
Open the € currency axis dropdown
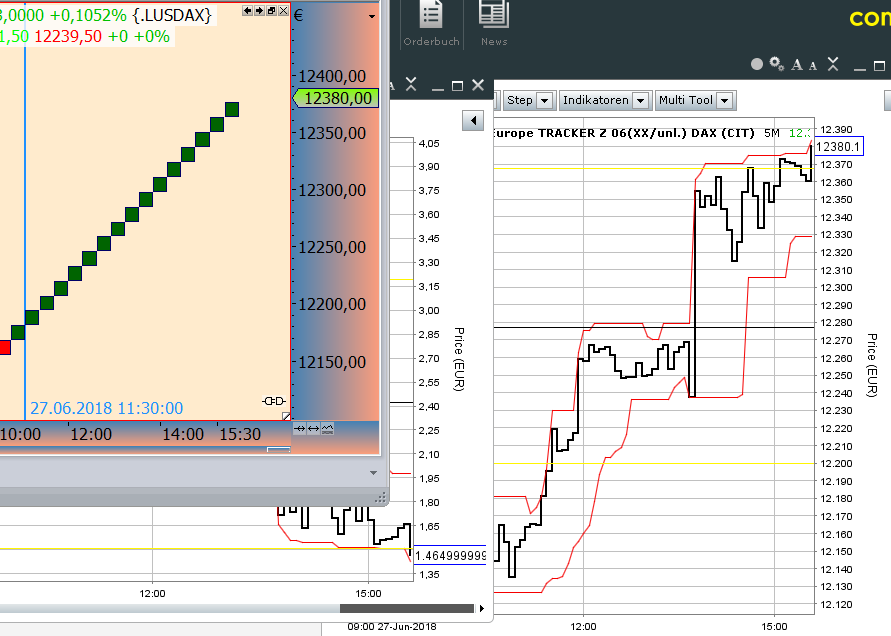coord(370,16)
